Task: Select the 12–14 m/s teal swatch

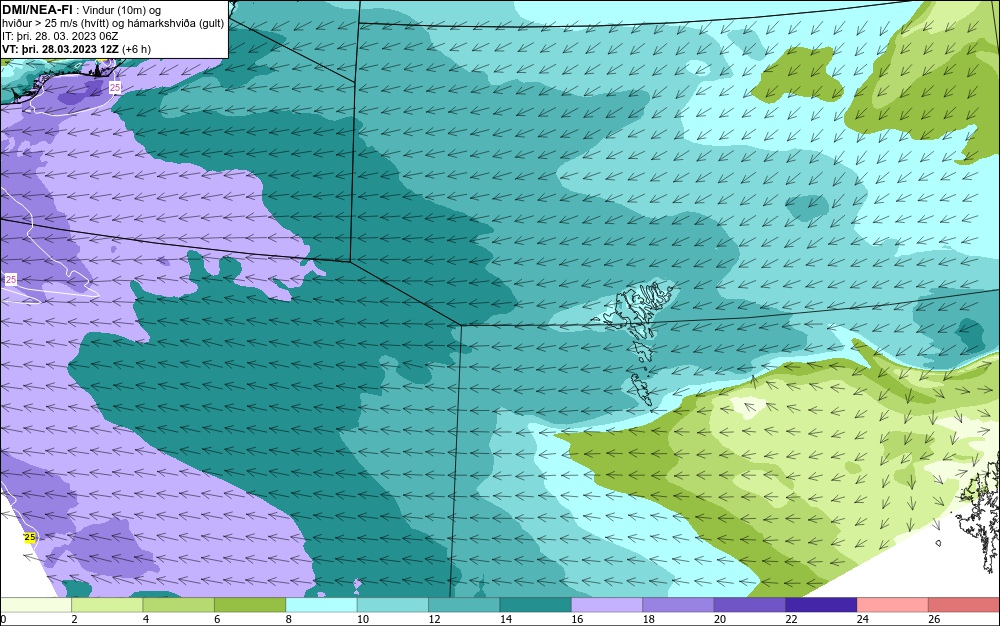Action: [x=464, y=605]
